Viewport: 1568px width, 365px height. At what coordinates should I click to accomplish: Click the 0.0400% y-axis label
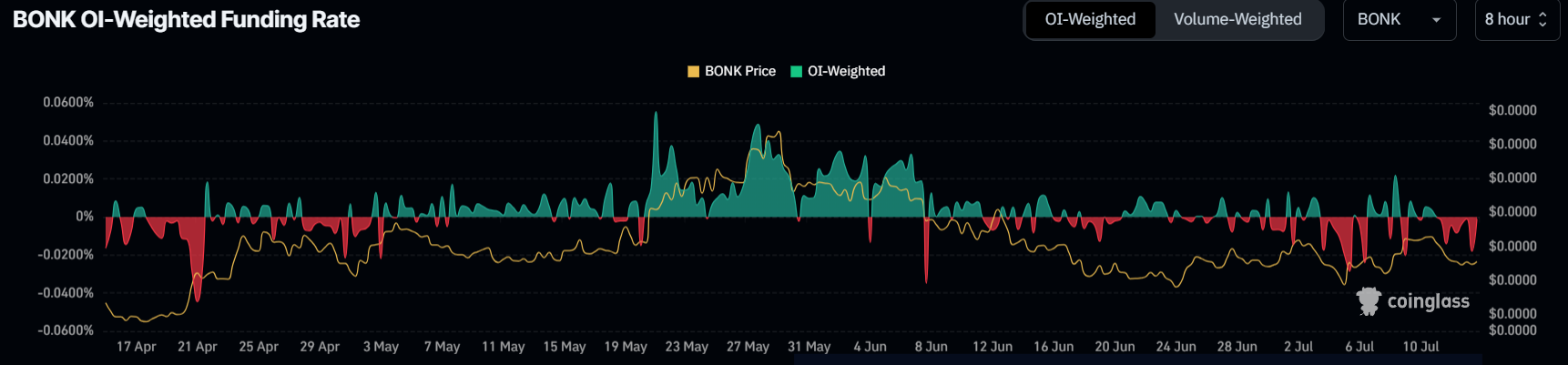pos(68,140)
